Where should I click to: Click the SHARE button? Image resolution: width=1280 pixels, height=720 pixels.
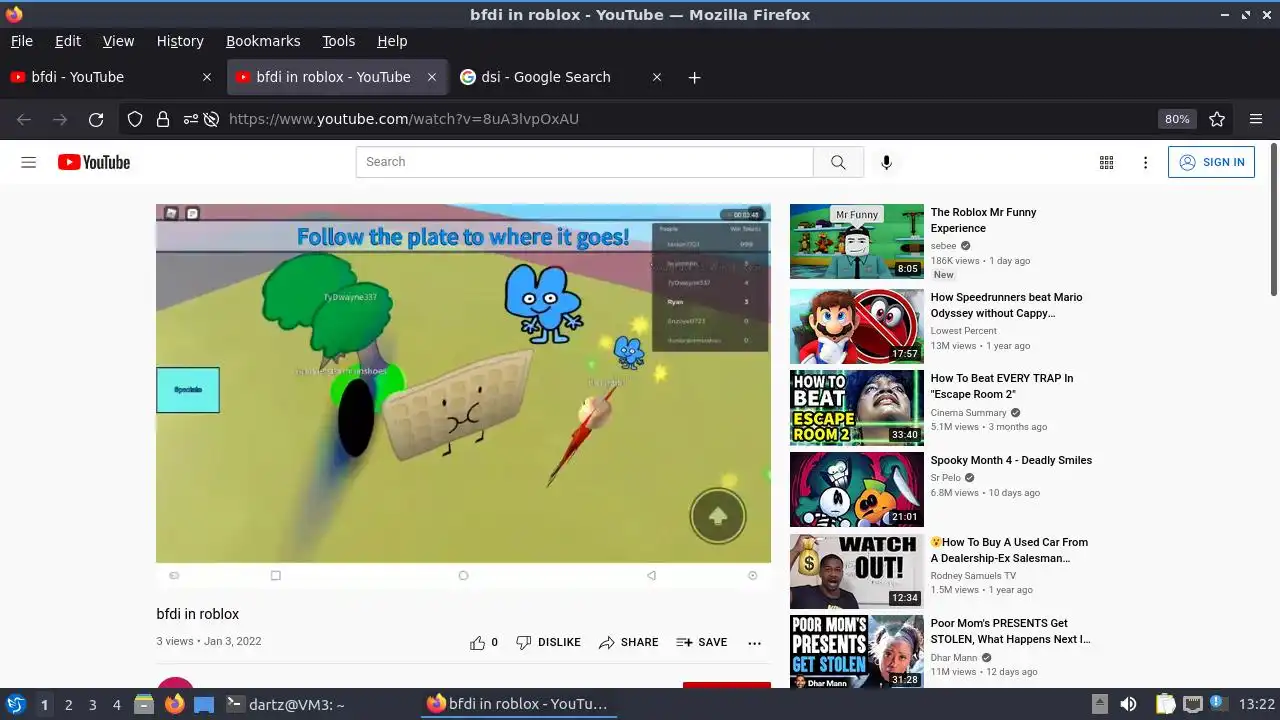pos(628,642)
